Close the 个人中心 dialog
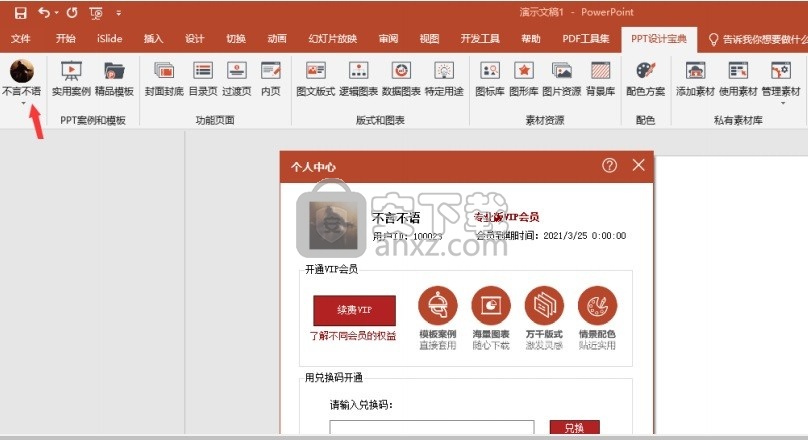This screenshot has width=808, height=440. tap(638, 165)
